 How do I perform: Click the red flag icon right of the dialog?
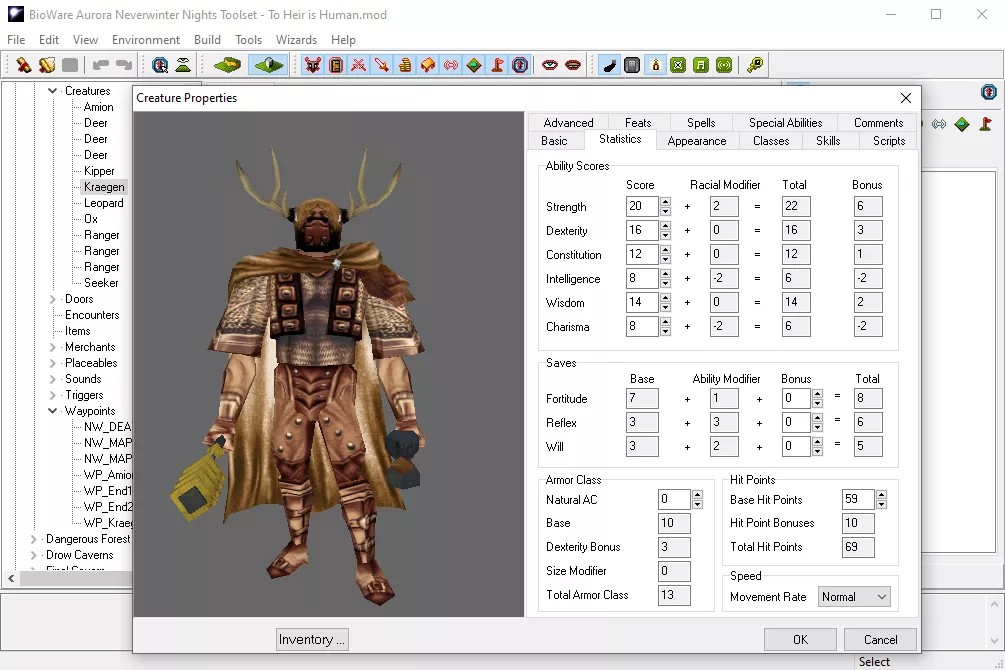point(986,124)
